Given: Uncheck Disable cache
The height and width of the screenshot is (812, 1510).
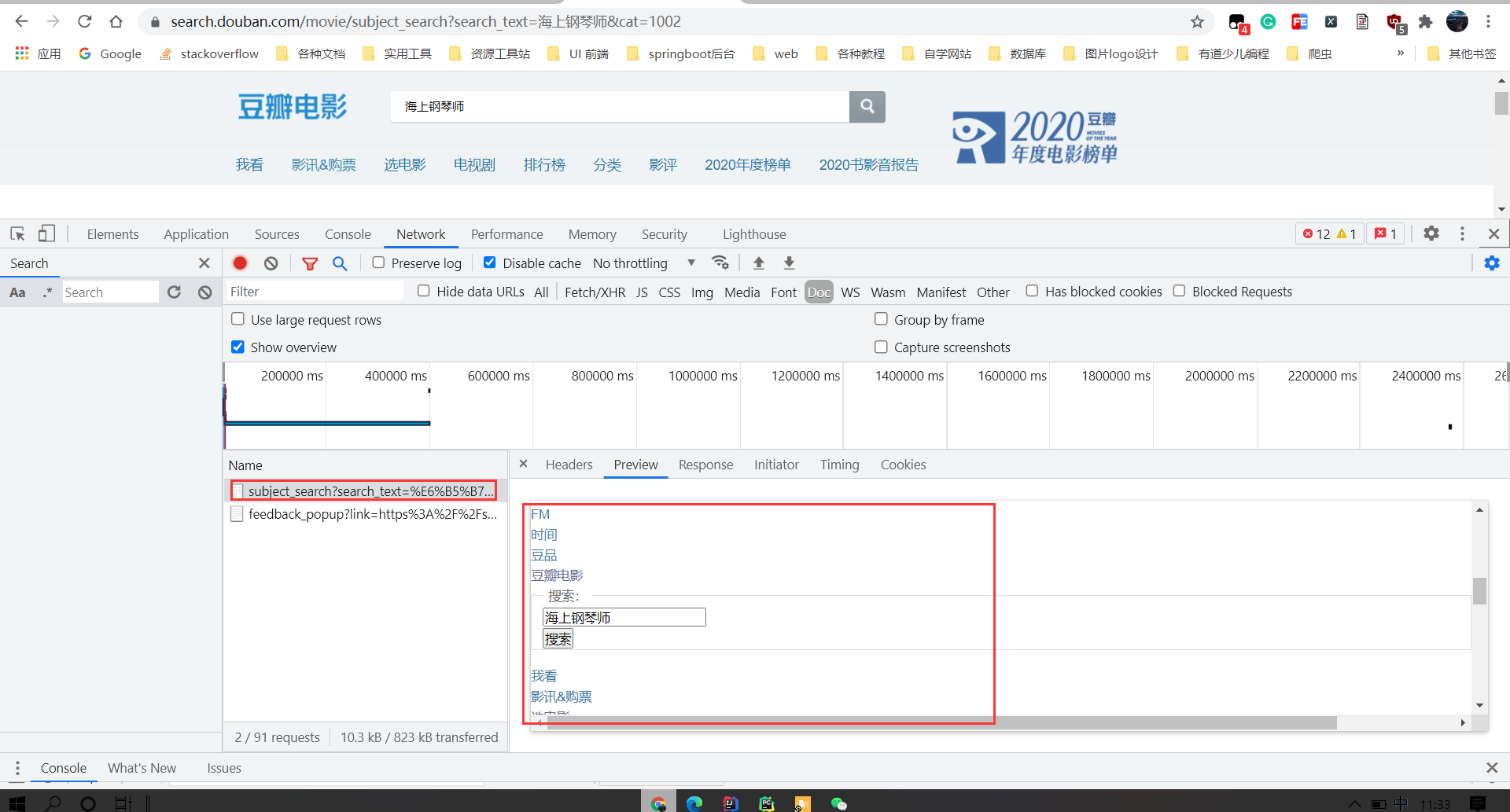Looking at the screenshot, I should coord(489,263).
